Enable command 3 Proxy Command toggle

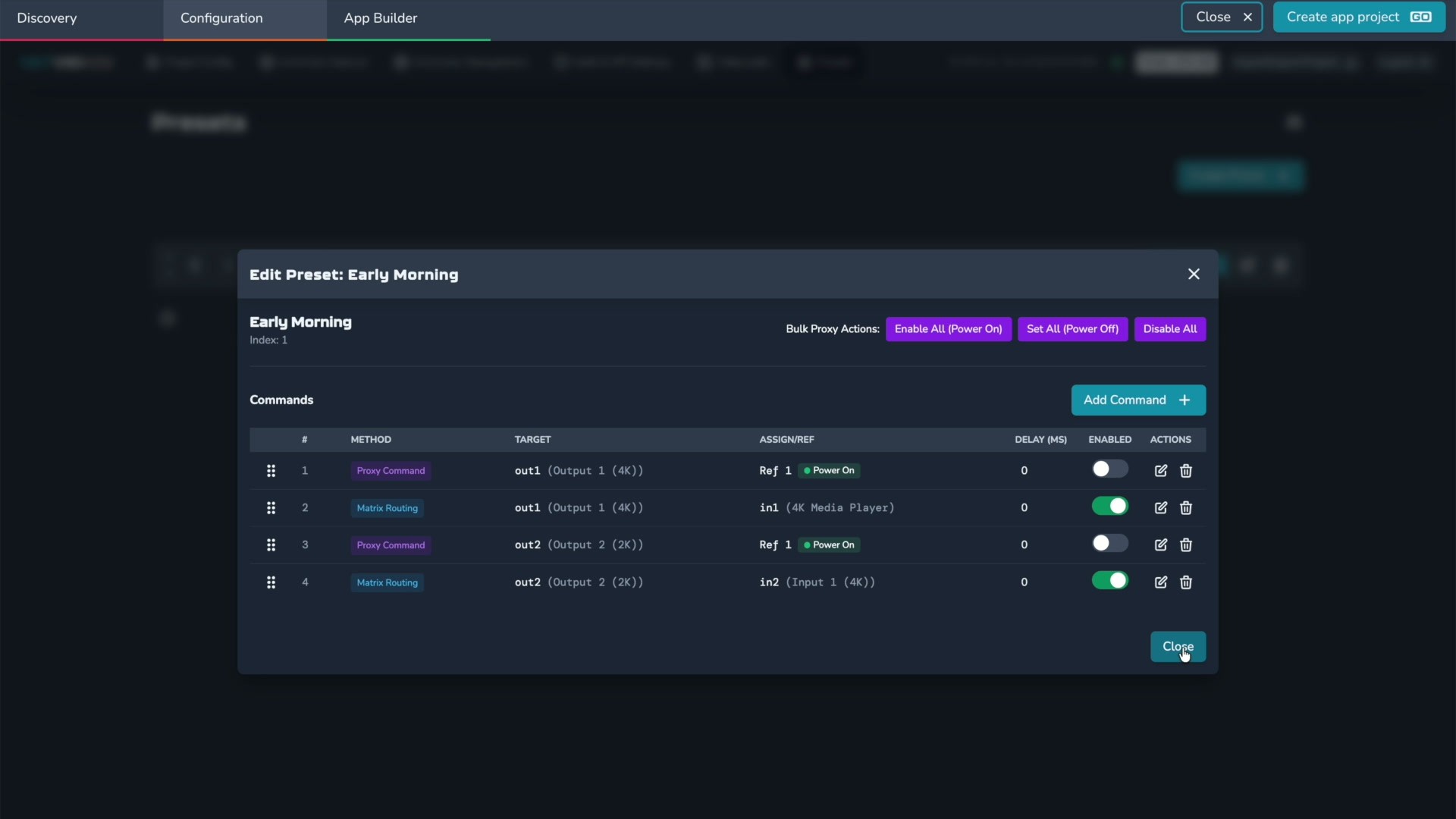click(x=1109, y=544)
